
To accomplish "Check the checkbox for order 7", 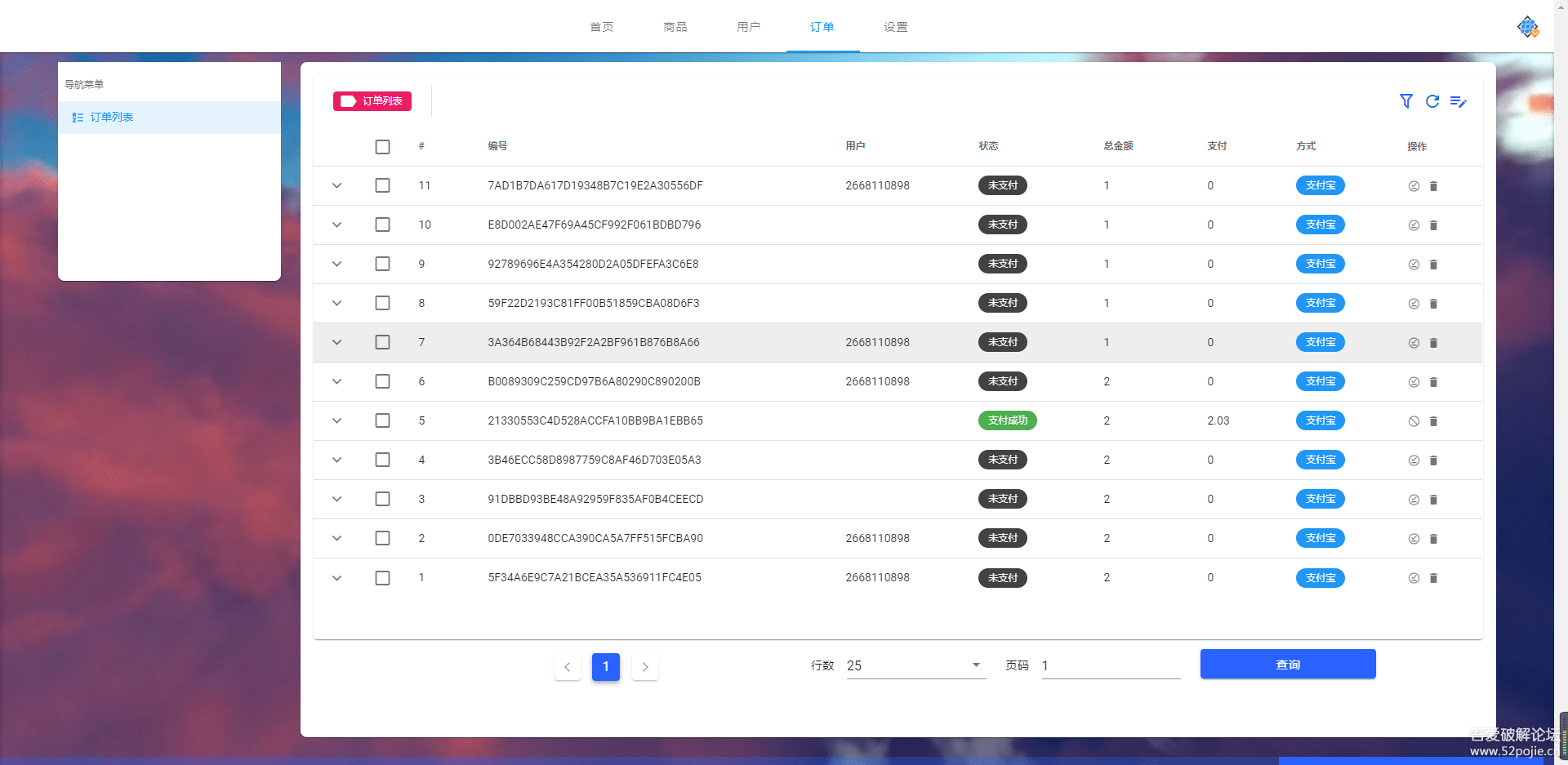I will coord(383,342).
